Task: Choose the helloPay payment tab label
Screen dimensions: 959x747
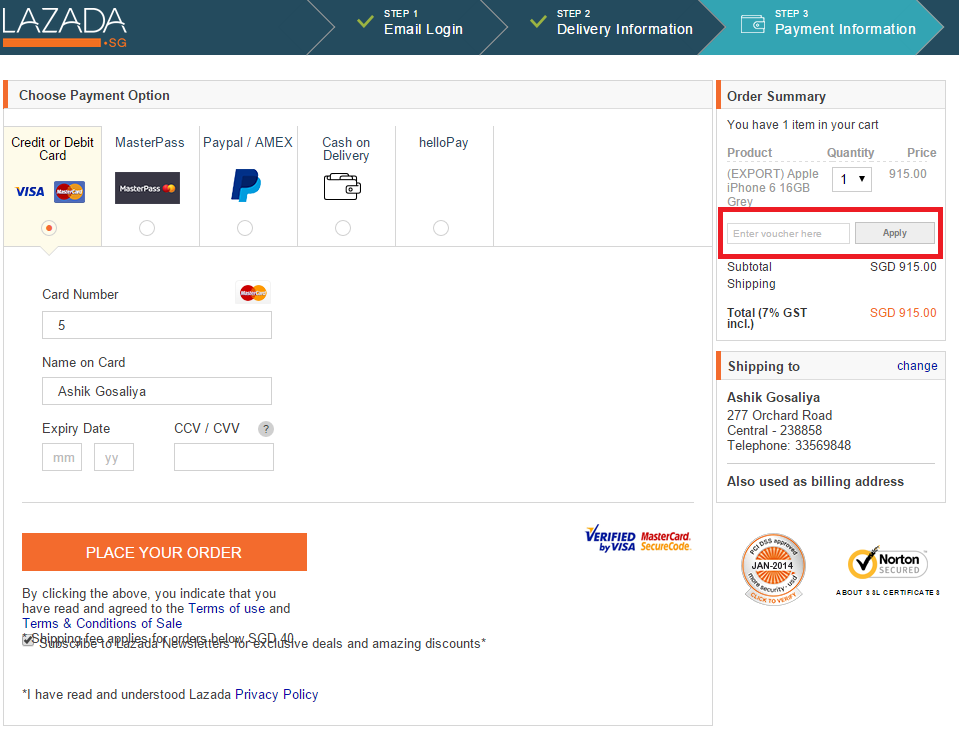Action: coord(443,143)
